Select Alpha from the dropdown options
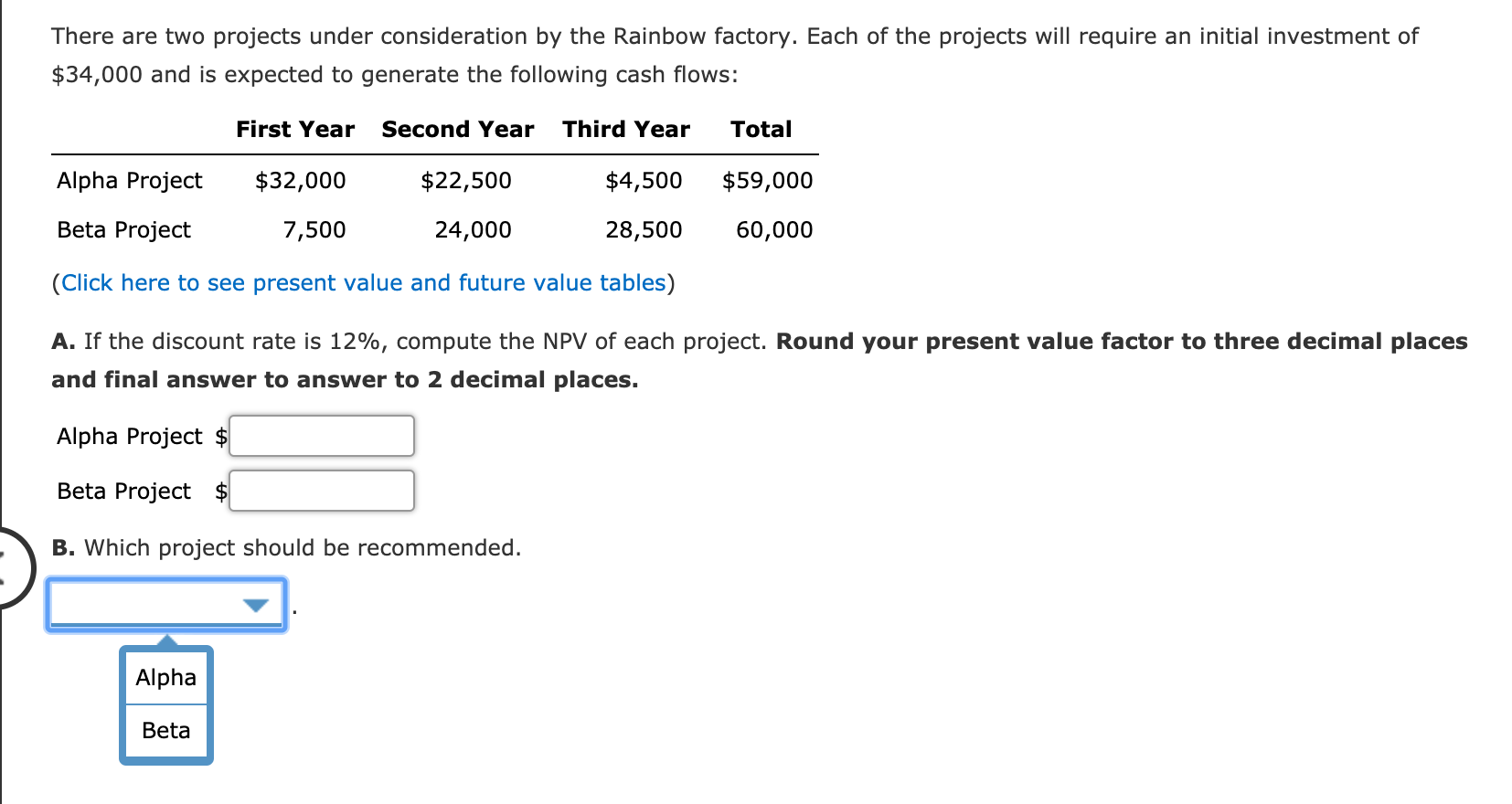Image resolution: width=1512 pixels, height=804 pixels. click(165, 676)
